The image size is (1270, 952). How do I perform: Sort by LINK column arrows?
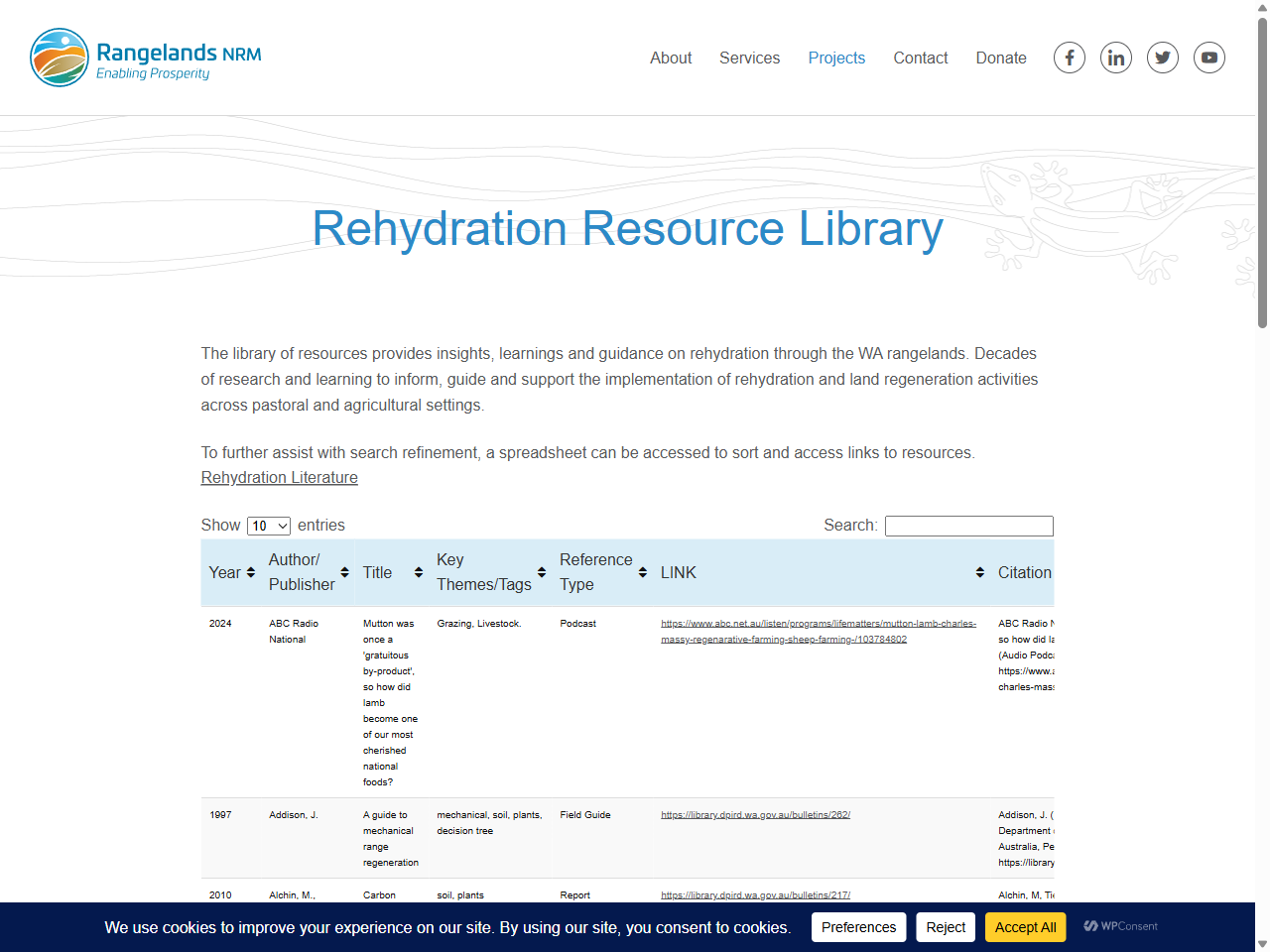click(x=980, y=572)
